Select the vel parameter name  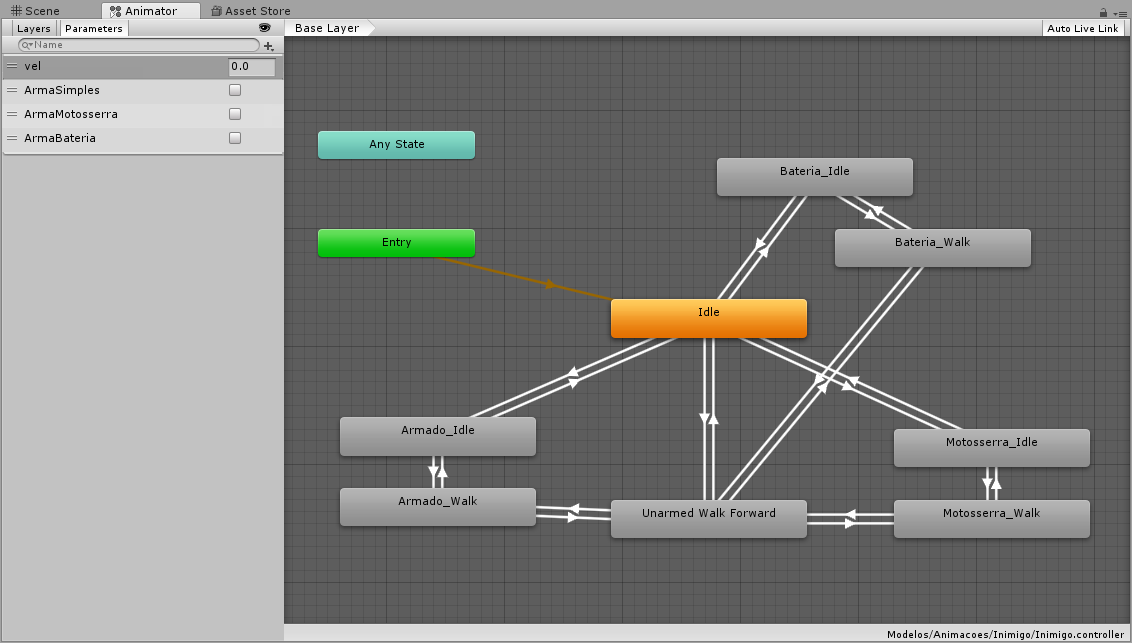tap(32, 66)
